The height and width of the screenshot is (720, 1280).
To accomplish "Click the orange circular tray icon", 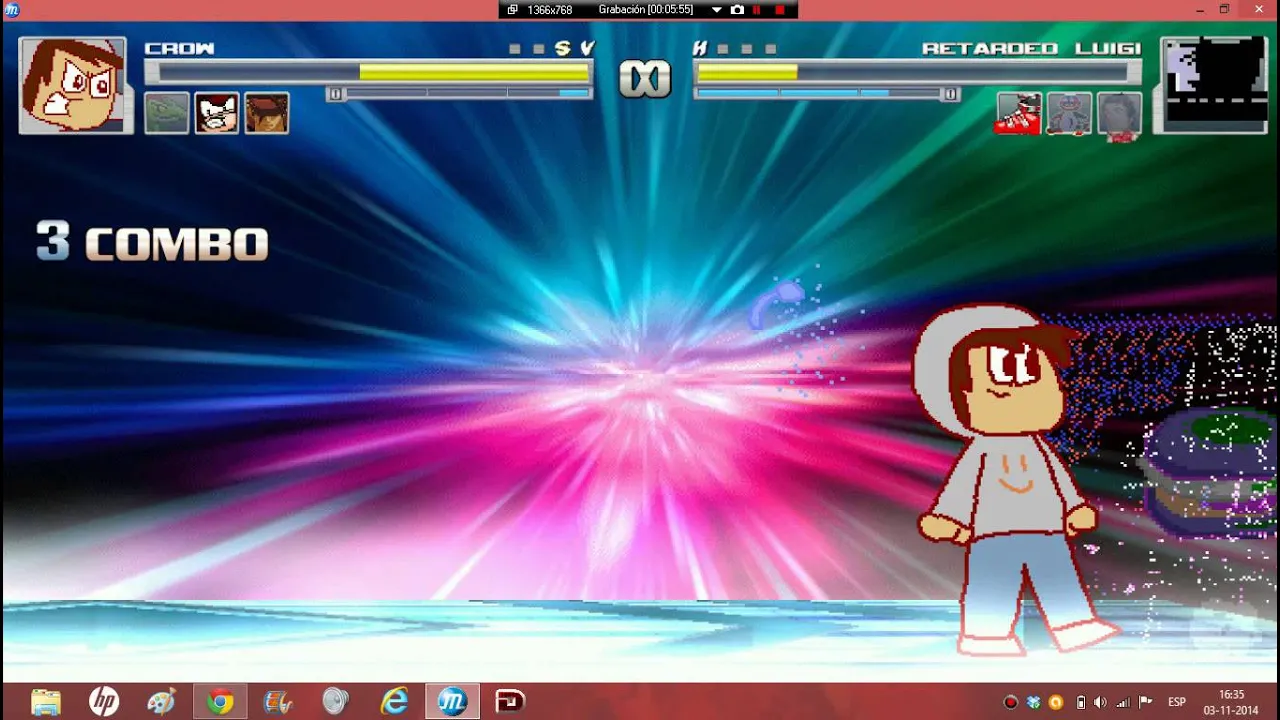I will (1056, 702).
